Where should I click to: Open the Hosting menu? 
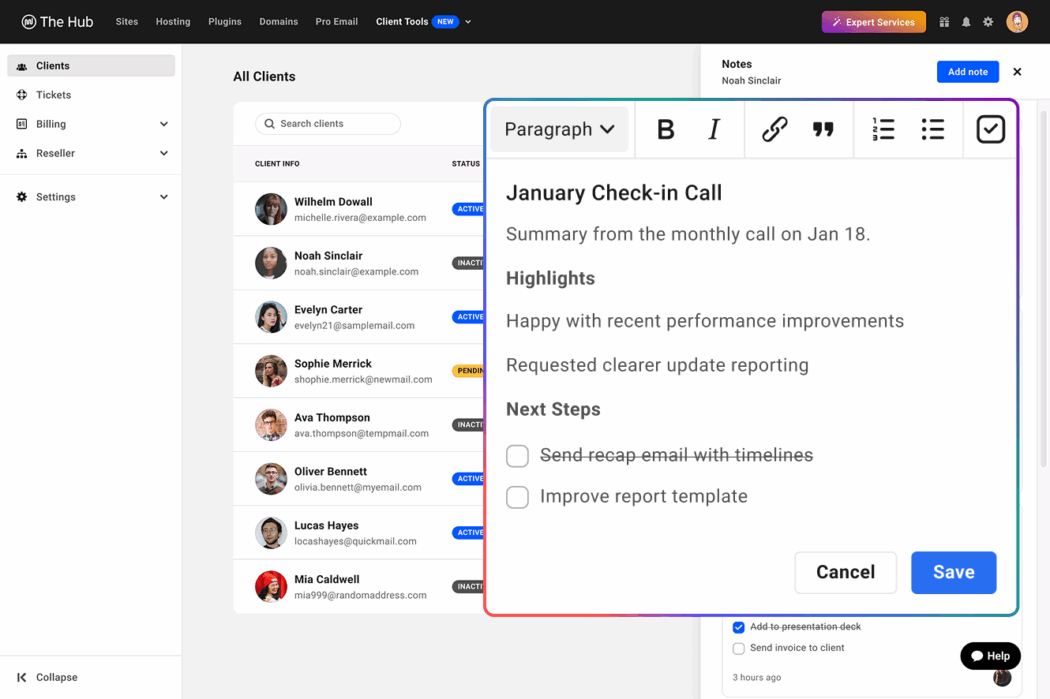pyautogui.click(x=172, y=21)
